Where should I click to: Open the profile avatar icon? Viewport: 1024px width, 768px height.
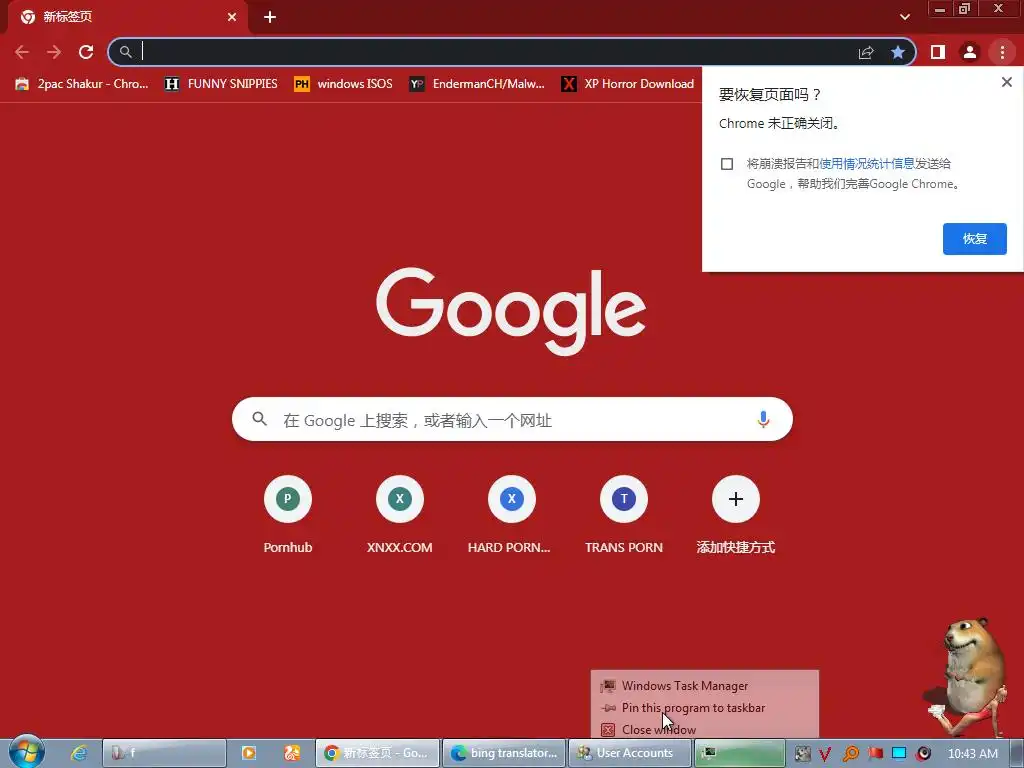click(970, 52)
